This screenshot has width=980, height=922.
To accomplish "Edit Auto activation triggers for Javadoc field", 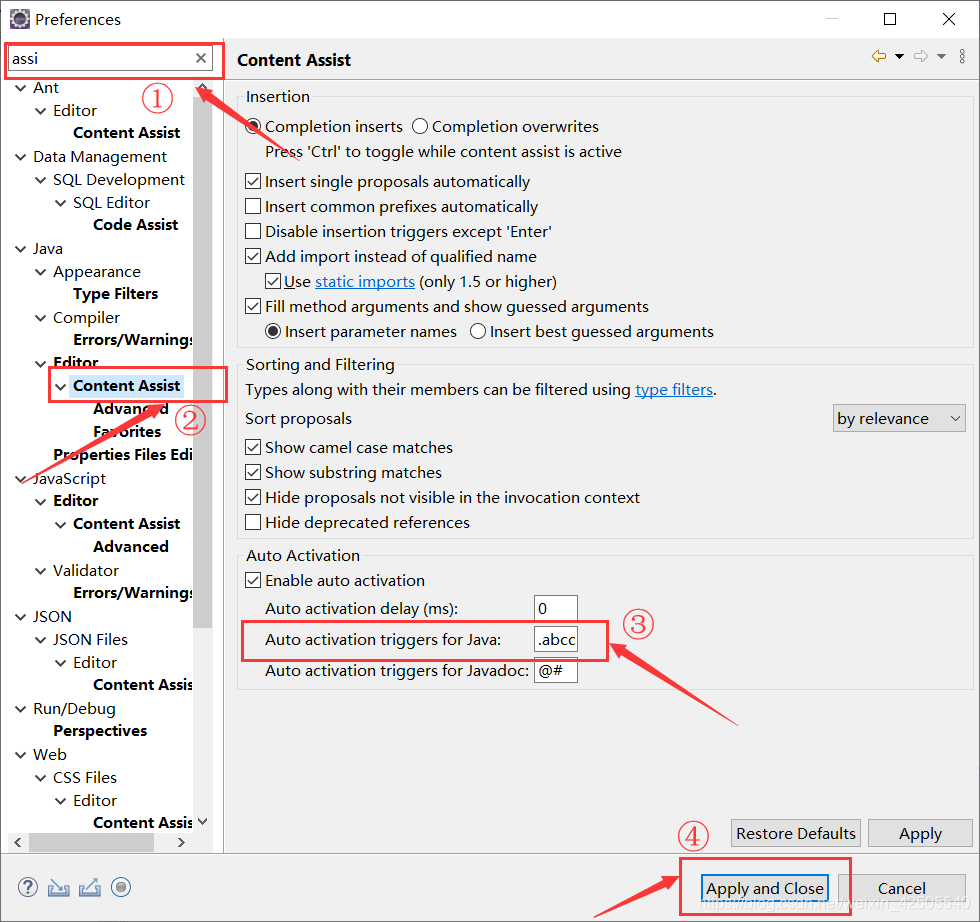I will pos(556,671).
